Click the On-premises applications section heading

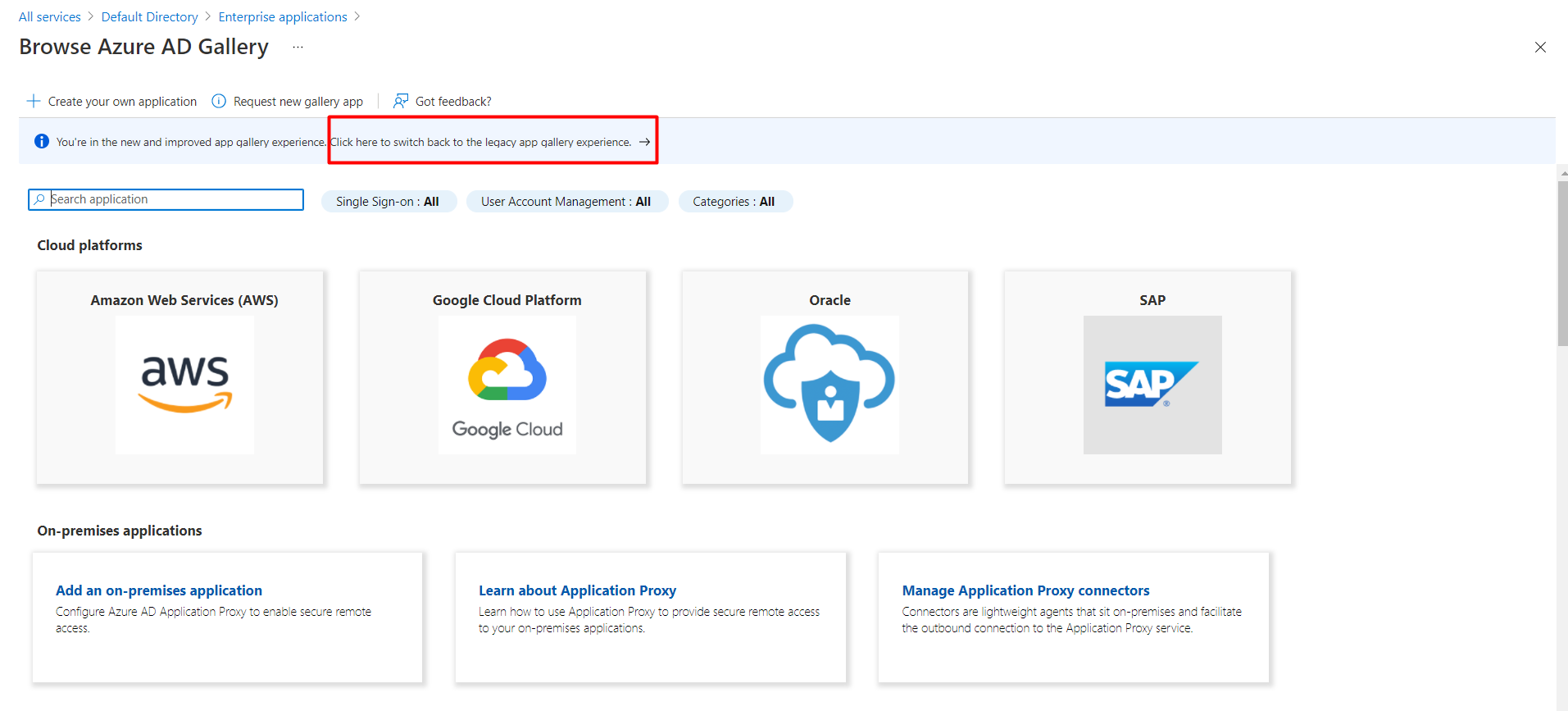[120, 531]
